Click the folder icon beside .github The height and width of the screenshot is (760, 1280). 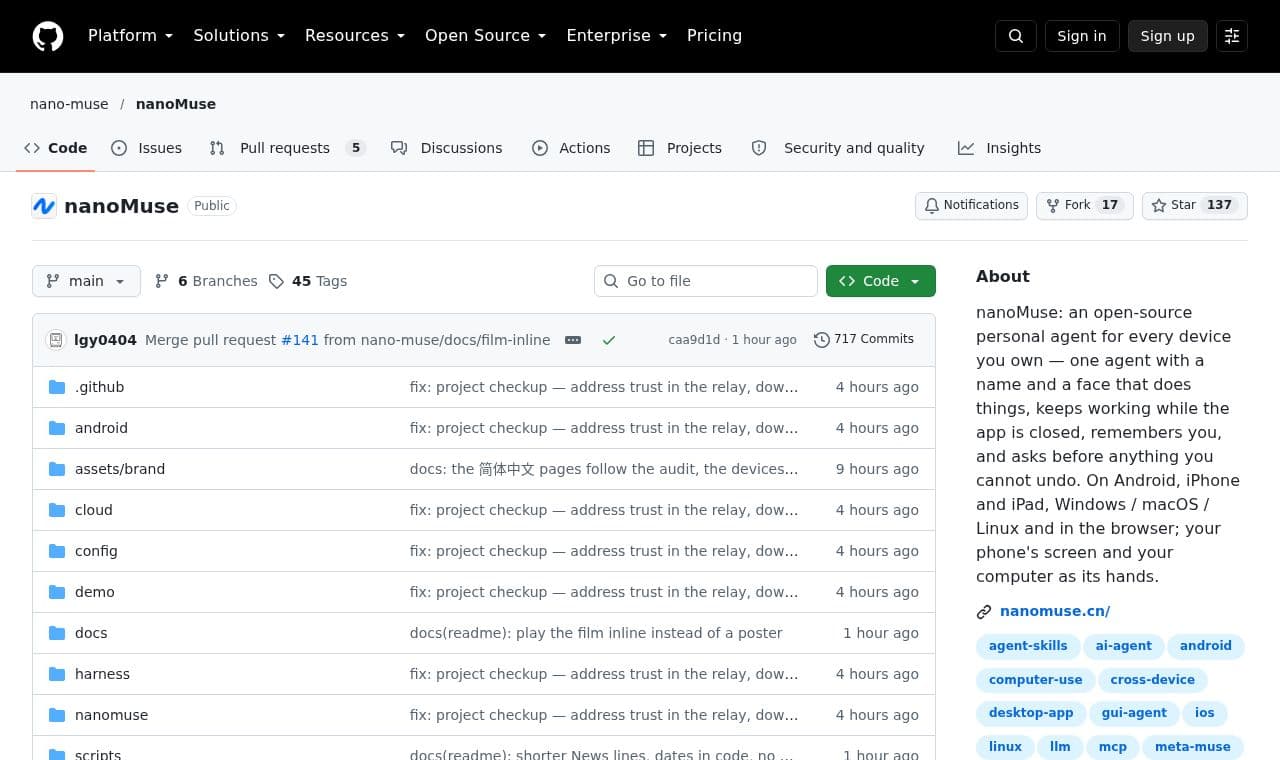point(57,387)
